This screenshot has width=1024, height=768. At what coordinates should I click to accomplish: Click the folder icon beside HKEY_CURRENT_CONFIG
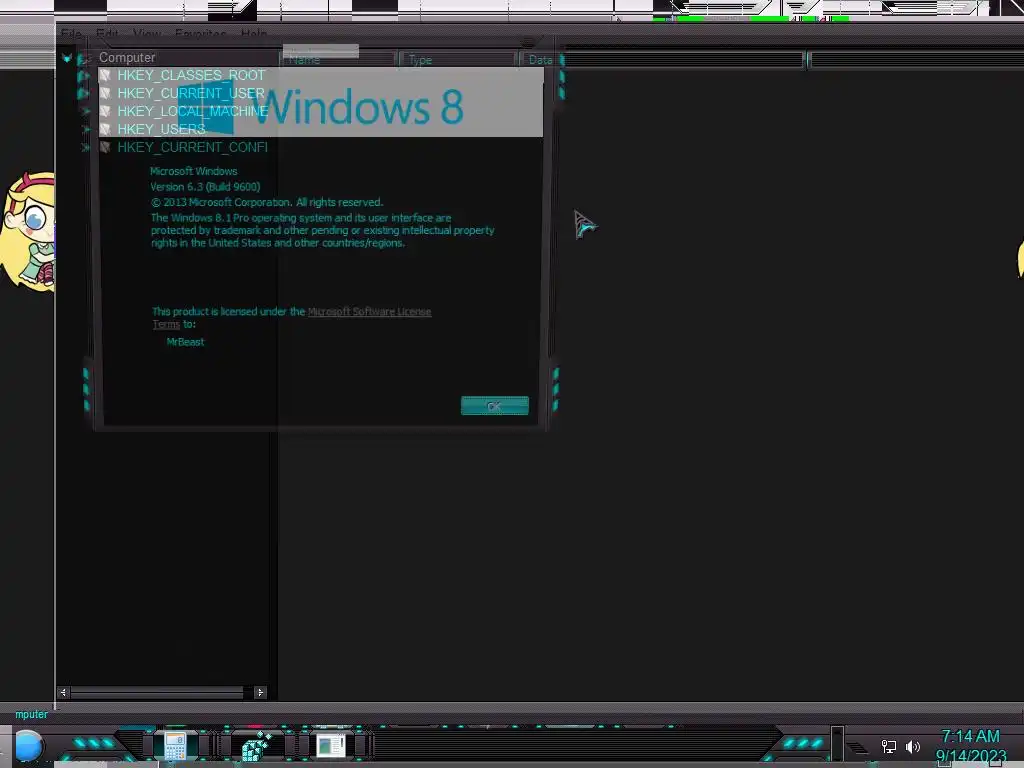click(104, 148)
